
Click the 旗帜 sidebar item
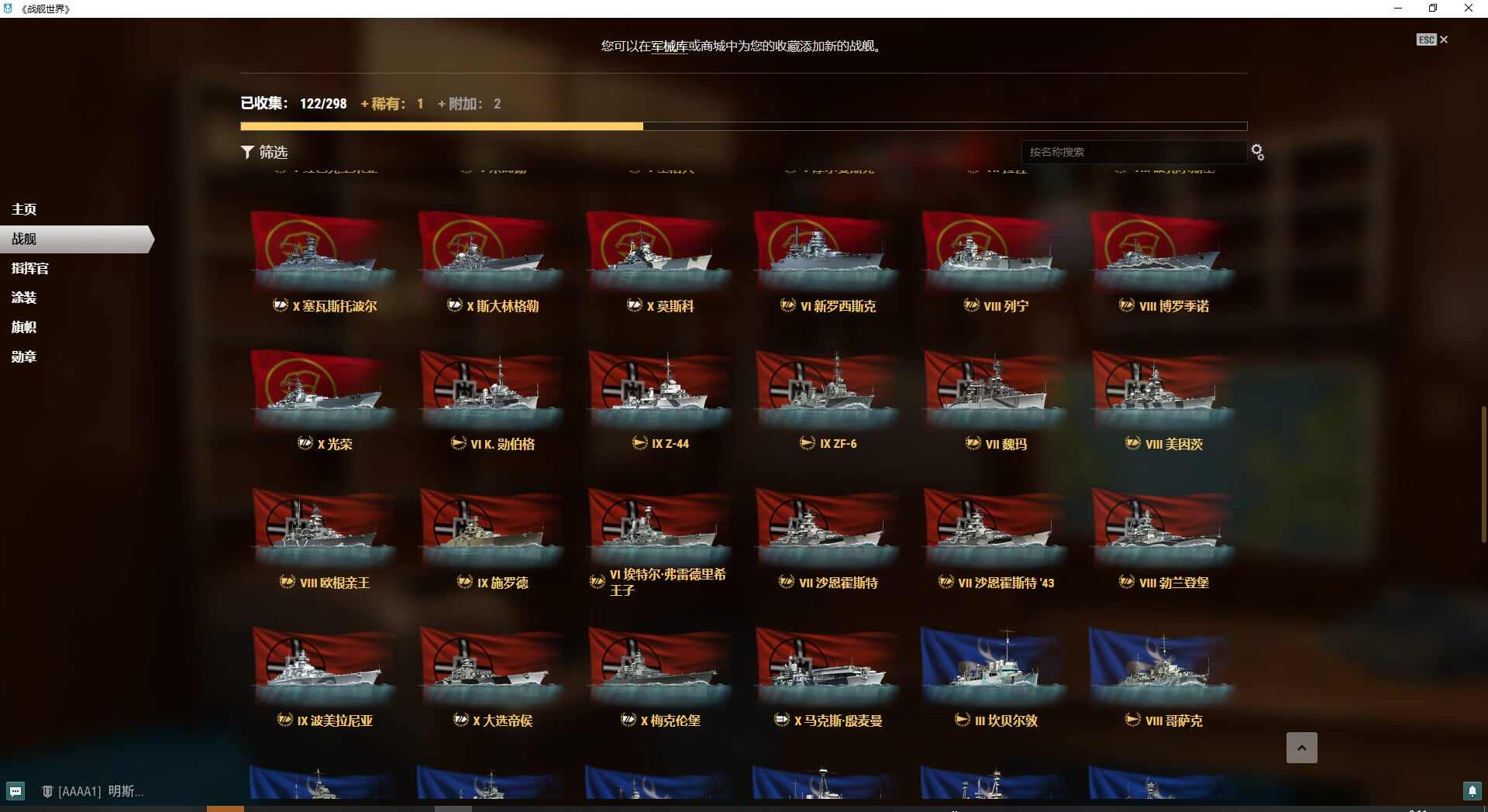[x=24, y=327]
